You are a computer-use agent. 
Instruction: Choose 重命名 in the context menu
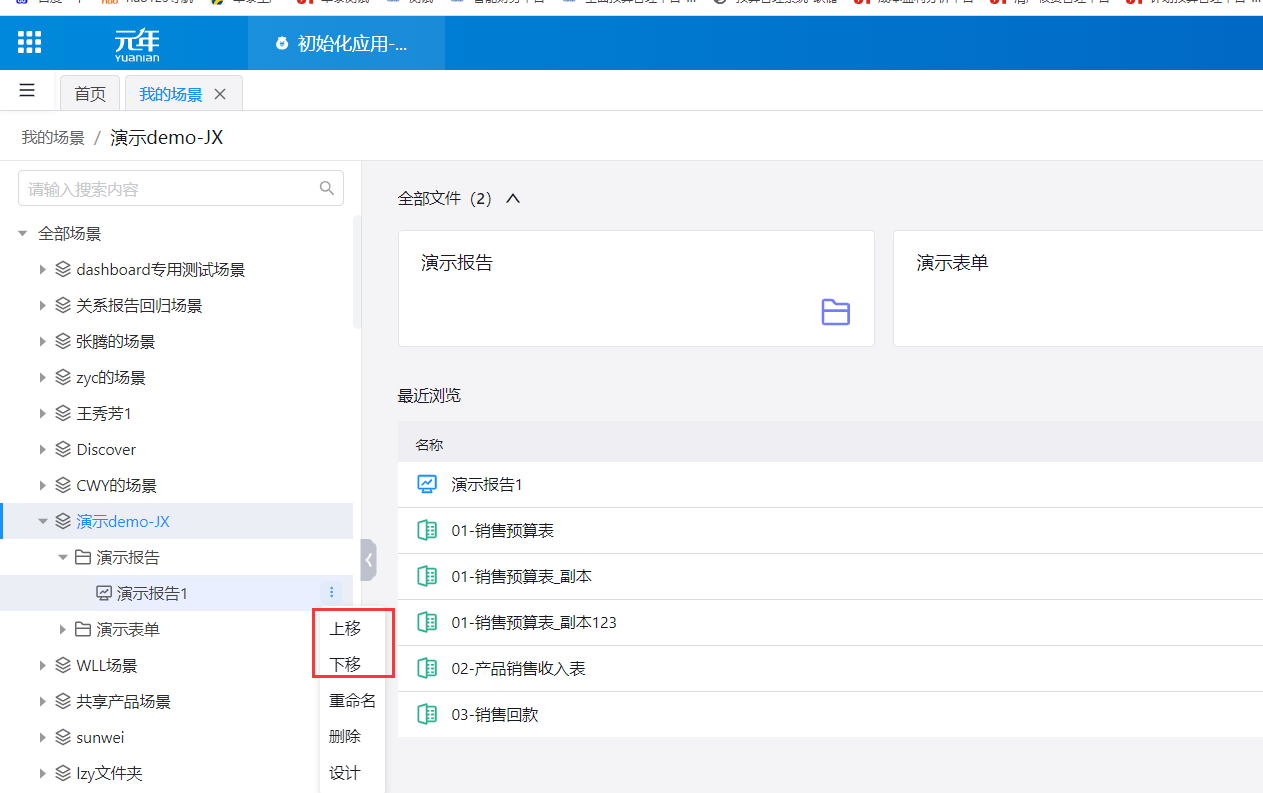tap(352, 701)
